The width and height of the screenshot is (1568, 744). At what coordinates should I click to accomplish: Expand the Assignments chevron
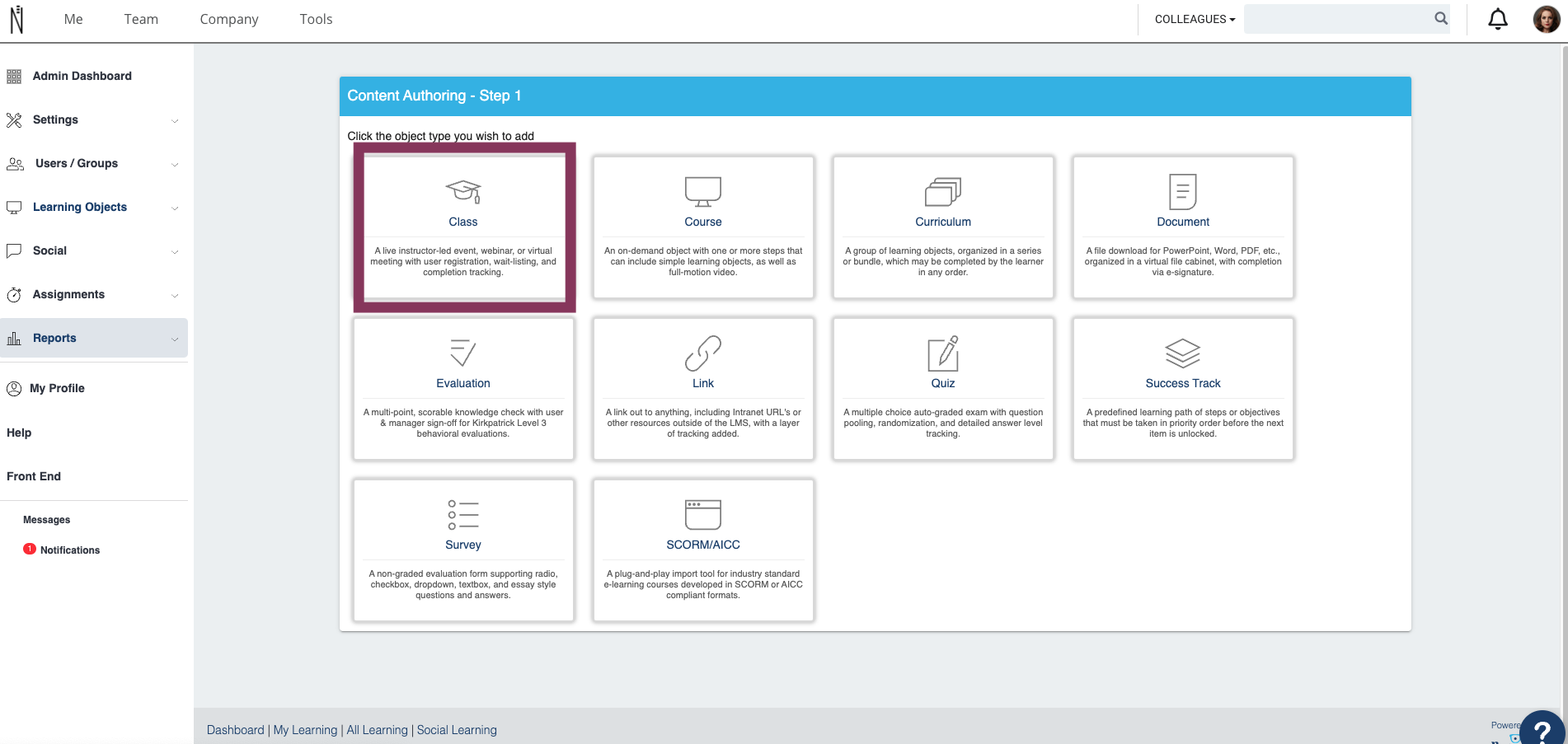175,296
